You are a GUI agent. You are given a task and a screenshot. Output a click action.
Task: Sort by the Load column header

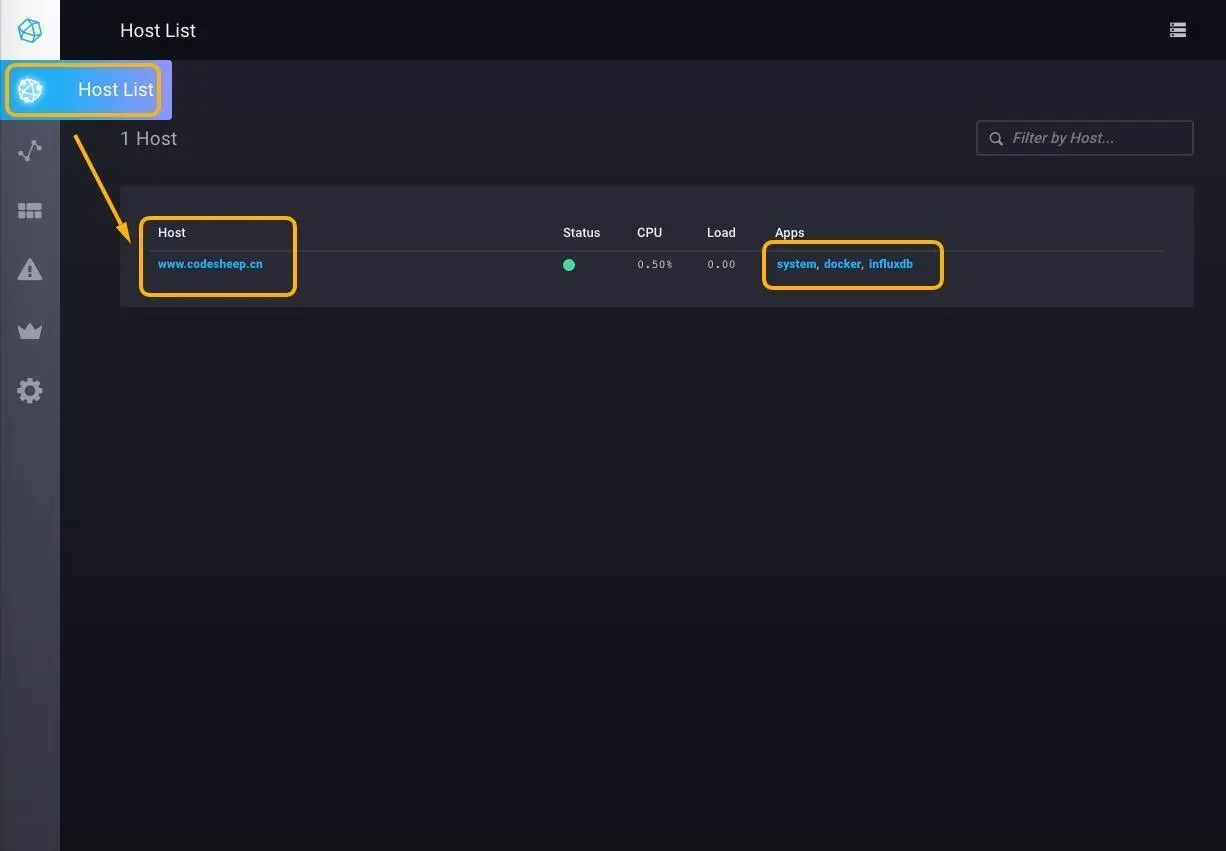[x=721, y=232]
